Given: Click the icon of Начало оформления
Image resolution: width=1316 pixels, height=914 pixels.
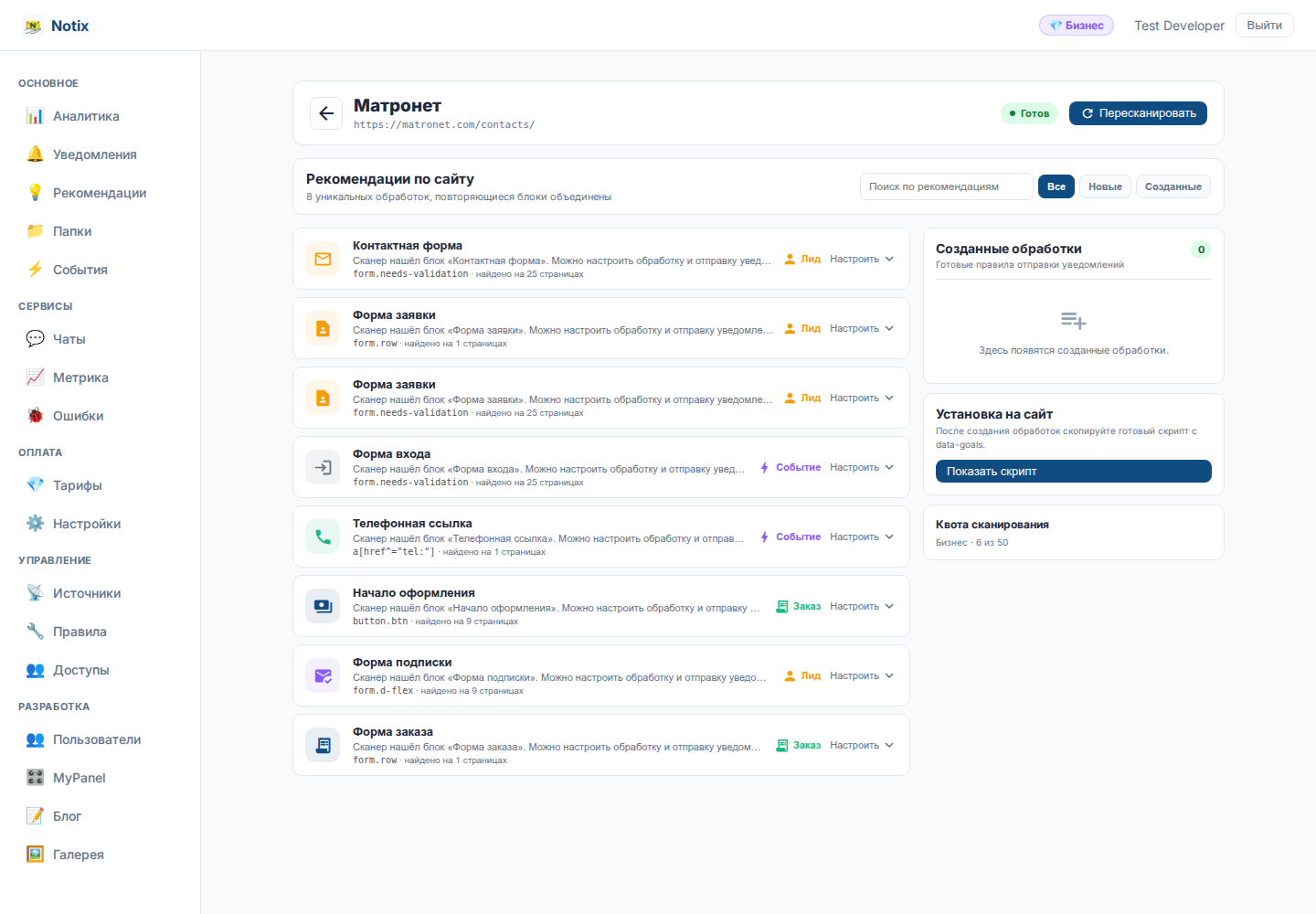Looking at the screenshot, I should (323, 606).
